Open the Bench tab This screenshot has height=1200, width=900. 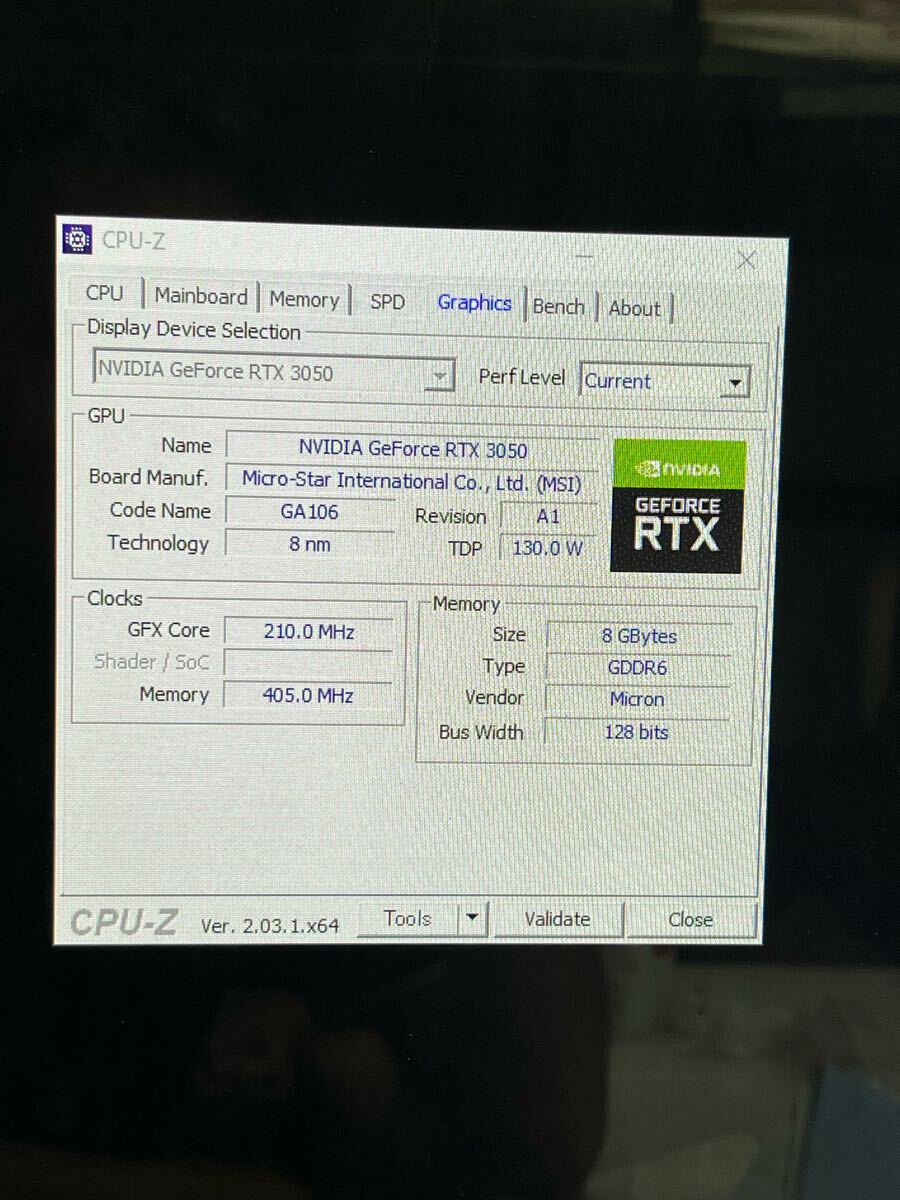[558, 306]
